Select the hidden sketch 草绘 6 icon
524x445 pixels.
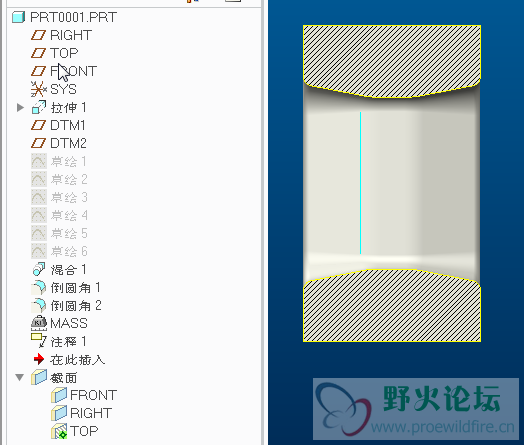pos(39,251)
